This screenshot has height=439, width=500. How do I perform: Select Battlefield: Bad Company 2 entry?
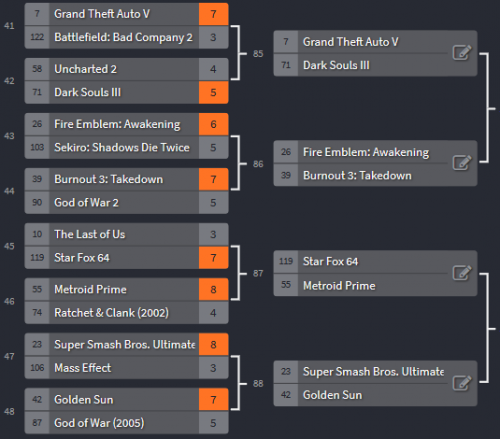tap(126, 37)
